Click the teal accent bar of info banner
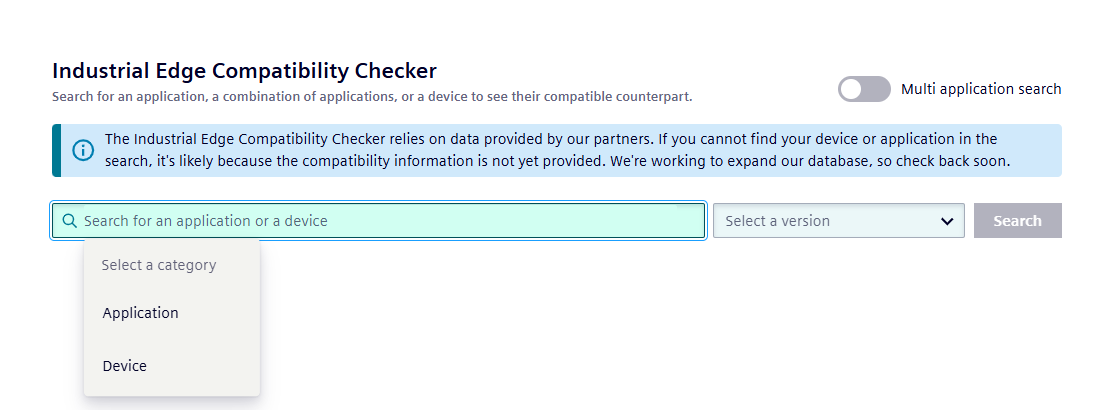The width and height of the screenshot is (1102, 410). point(56,150)
